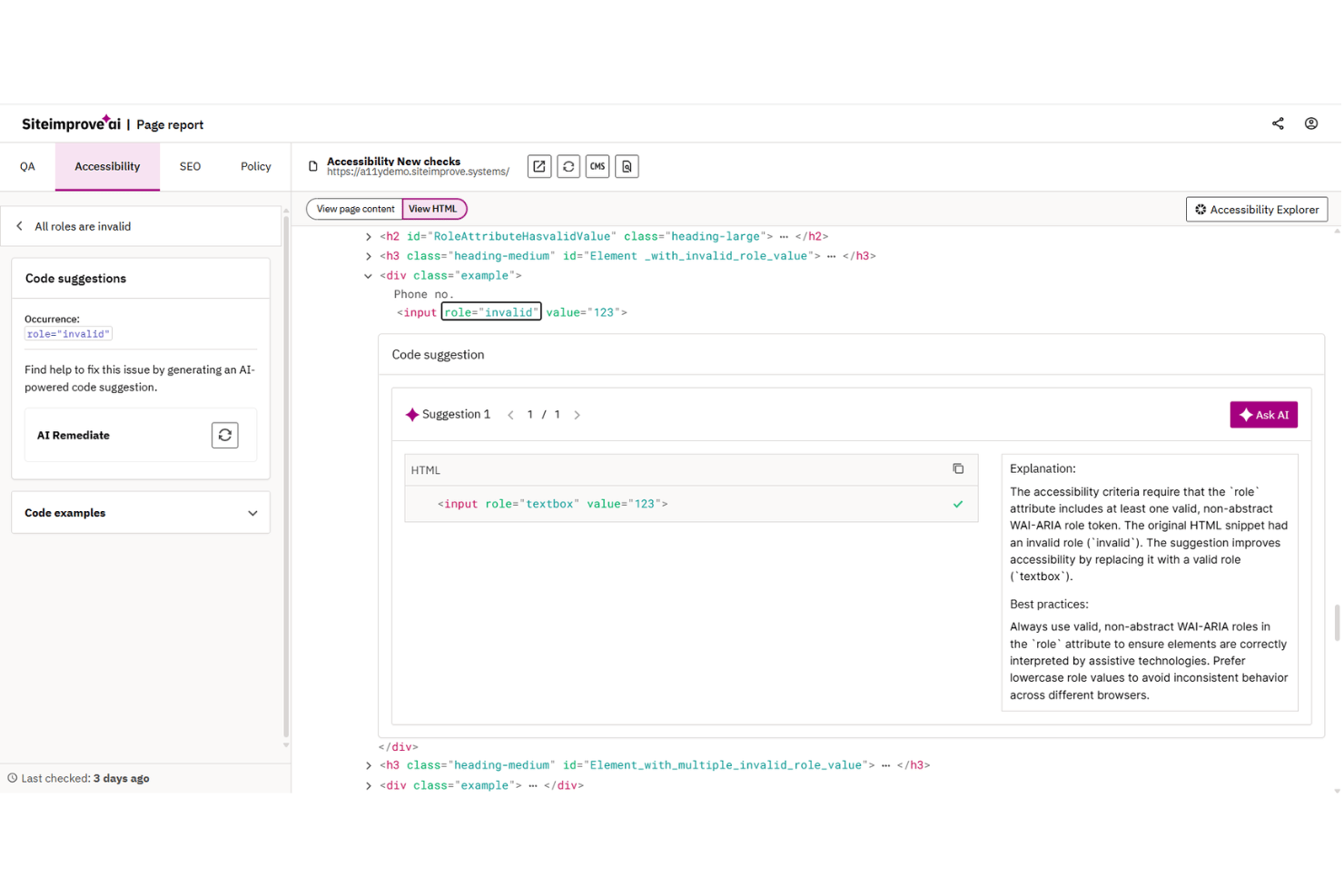Click the HTML view scrollbar thumb
Image resolution: width=1344 pixels, height=896 pixels.
click(x=1337, y=623)
